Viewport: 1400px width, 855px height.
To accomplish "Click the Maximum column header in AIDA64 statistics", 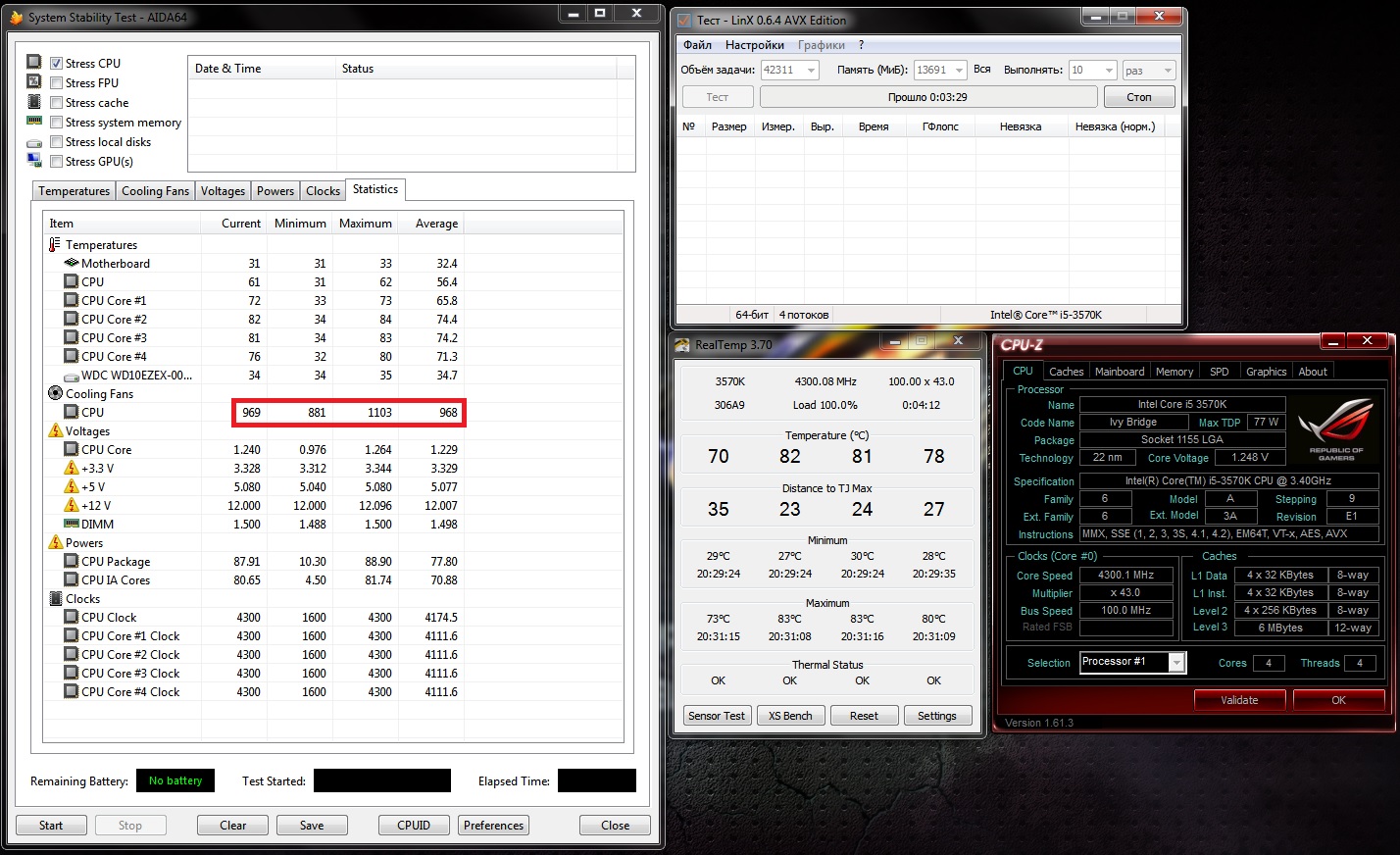I will tap(366, 224).
